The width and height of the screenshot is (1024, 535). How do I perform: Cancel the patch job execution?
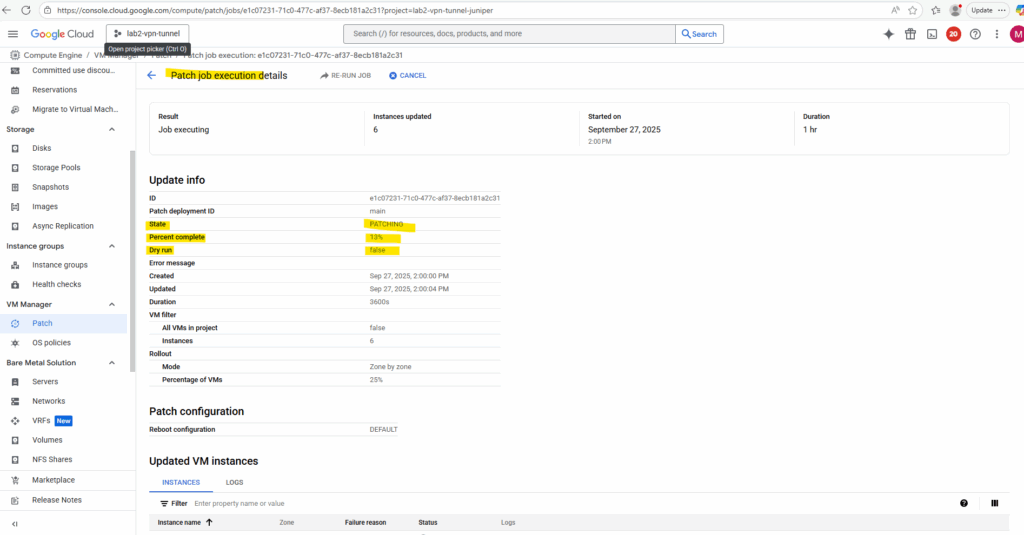click(x=408, y=76)
